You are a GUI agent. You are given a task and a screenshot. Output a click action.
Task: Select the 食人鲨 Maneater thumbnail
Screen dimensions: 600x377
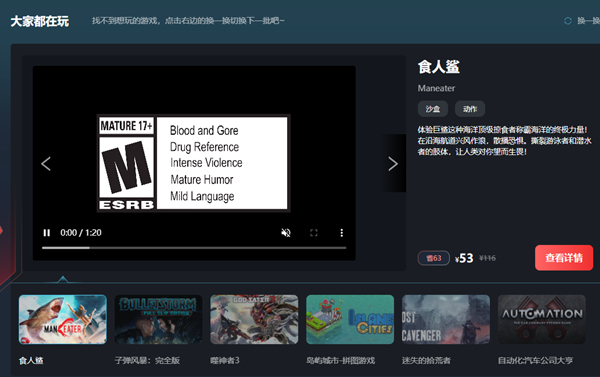63,319
